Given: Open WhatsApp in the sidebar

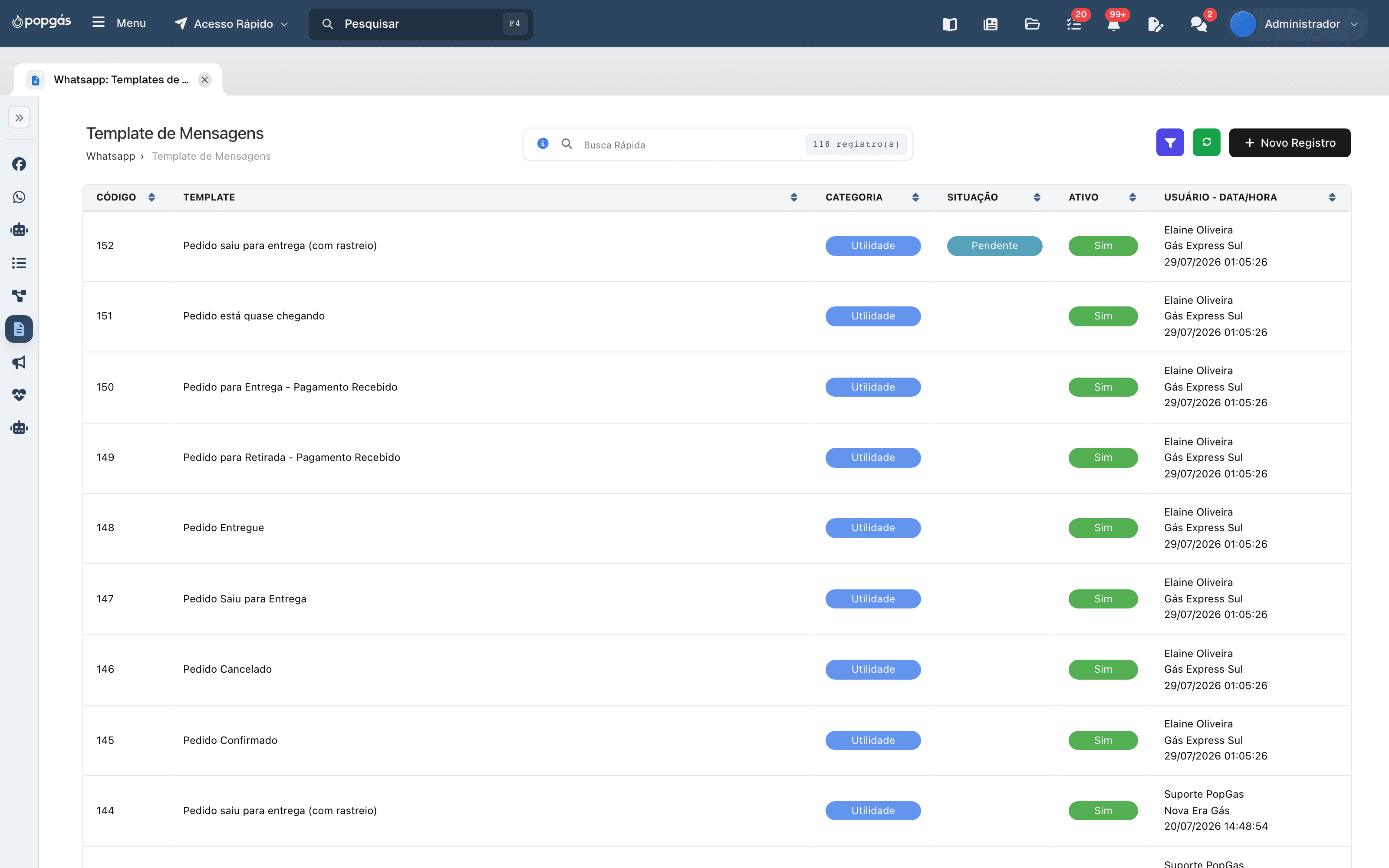Looking at the screenshot, I should (x=19, y=197).
